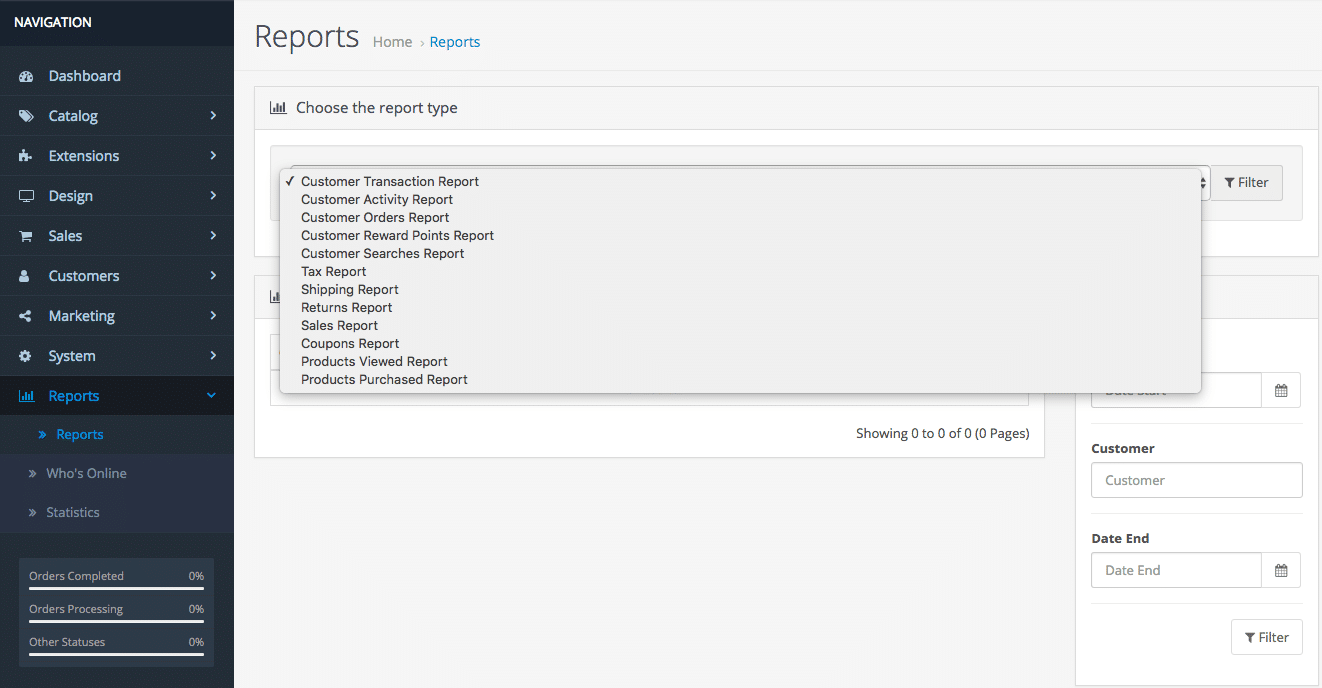Click the Reports breadcrumb link
The height and width of the screenshot is (688, 1322).
pyautogui.click(x=455, y=42)
